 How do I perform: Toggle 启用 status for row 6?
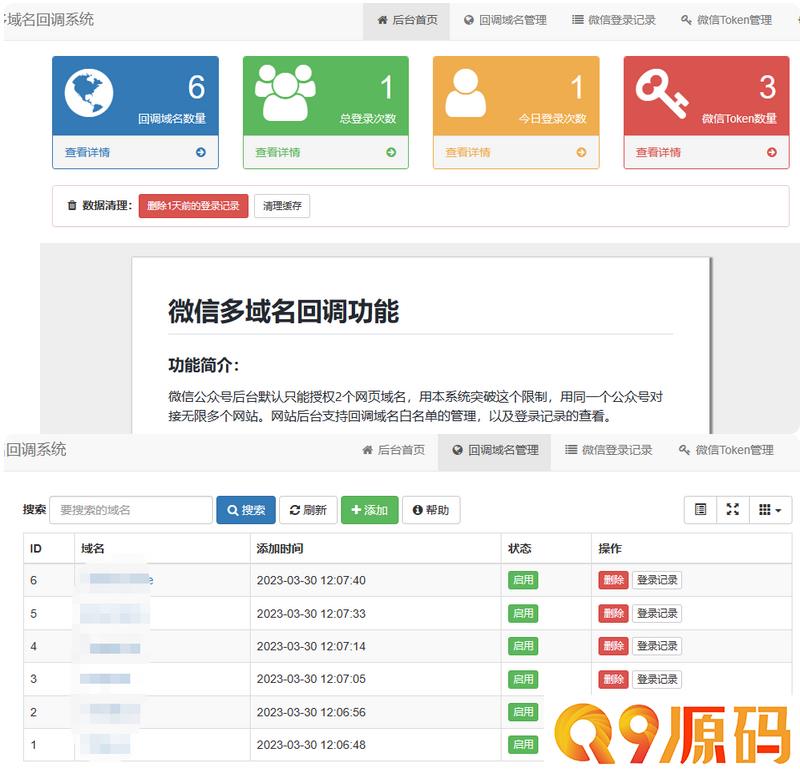point(523,580)
